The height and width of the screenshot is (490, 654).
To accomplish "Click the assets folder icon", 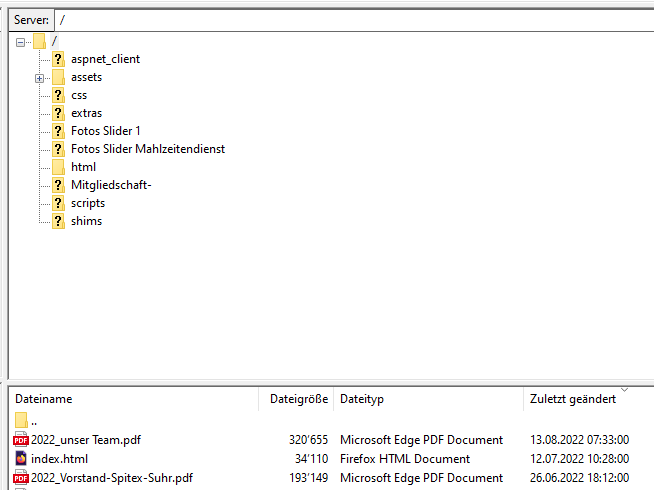I will [58, 77].
